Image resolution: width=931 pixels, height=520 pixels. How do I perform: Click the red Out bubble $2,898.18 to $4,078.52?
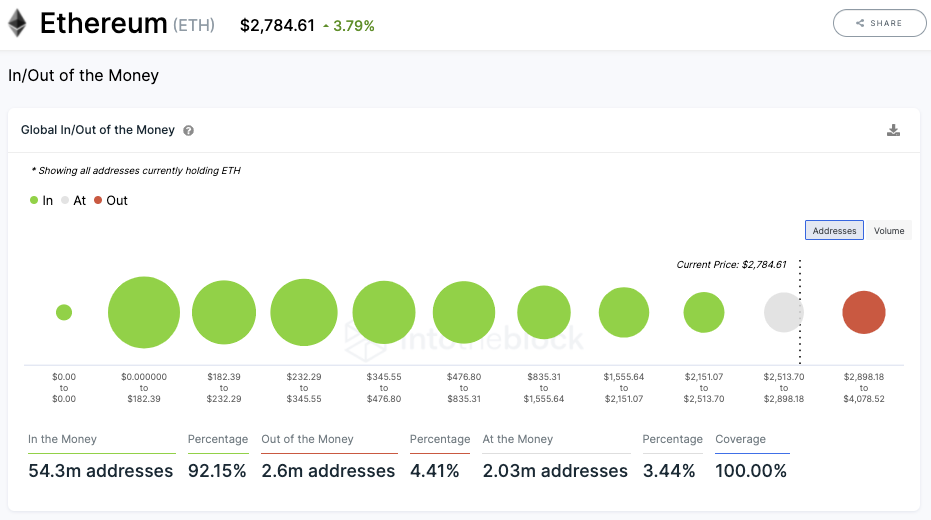point(864,312)
